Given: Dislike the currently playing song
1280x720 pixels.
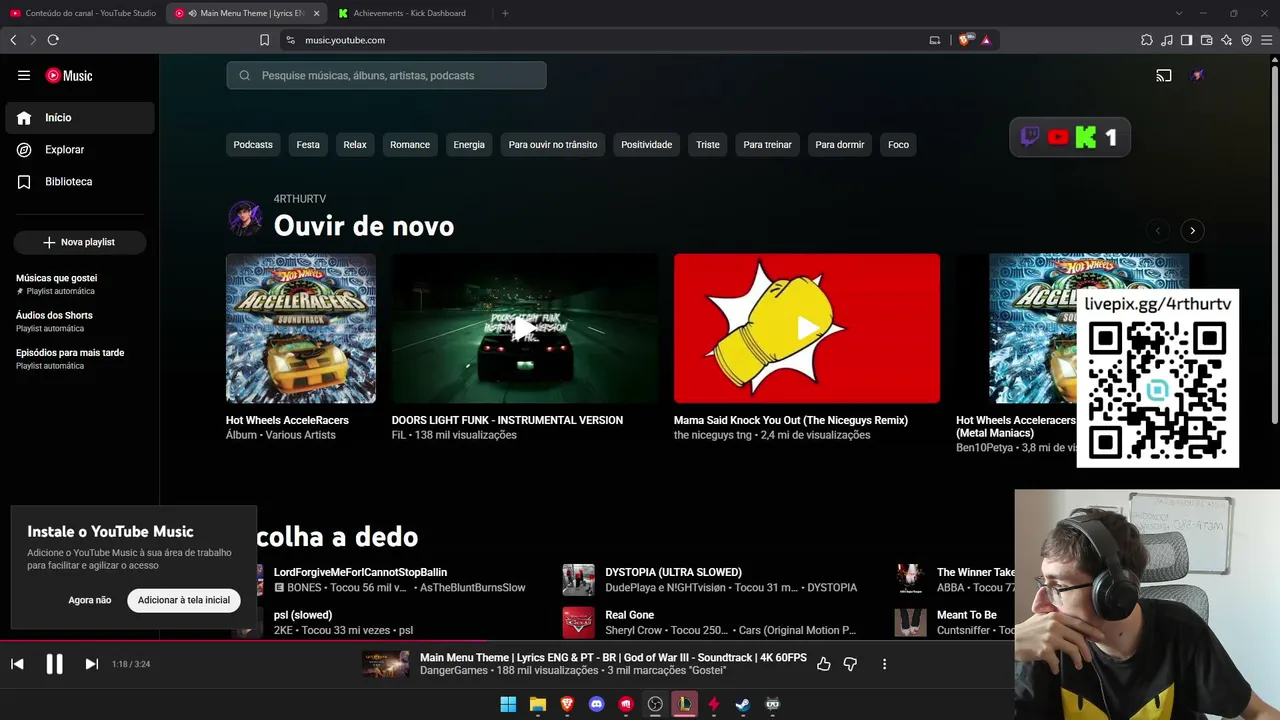Looking at the screenshot, I should click(x=850, y=664).
